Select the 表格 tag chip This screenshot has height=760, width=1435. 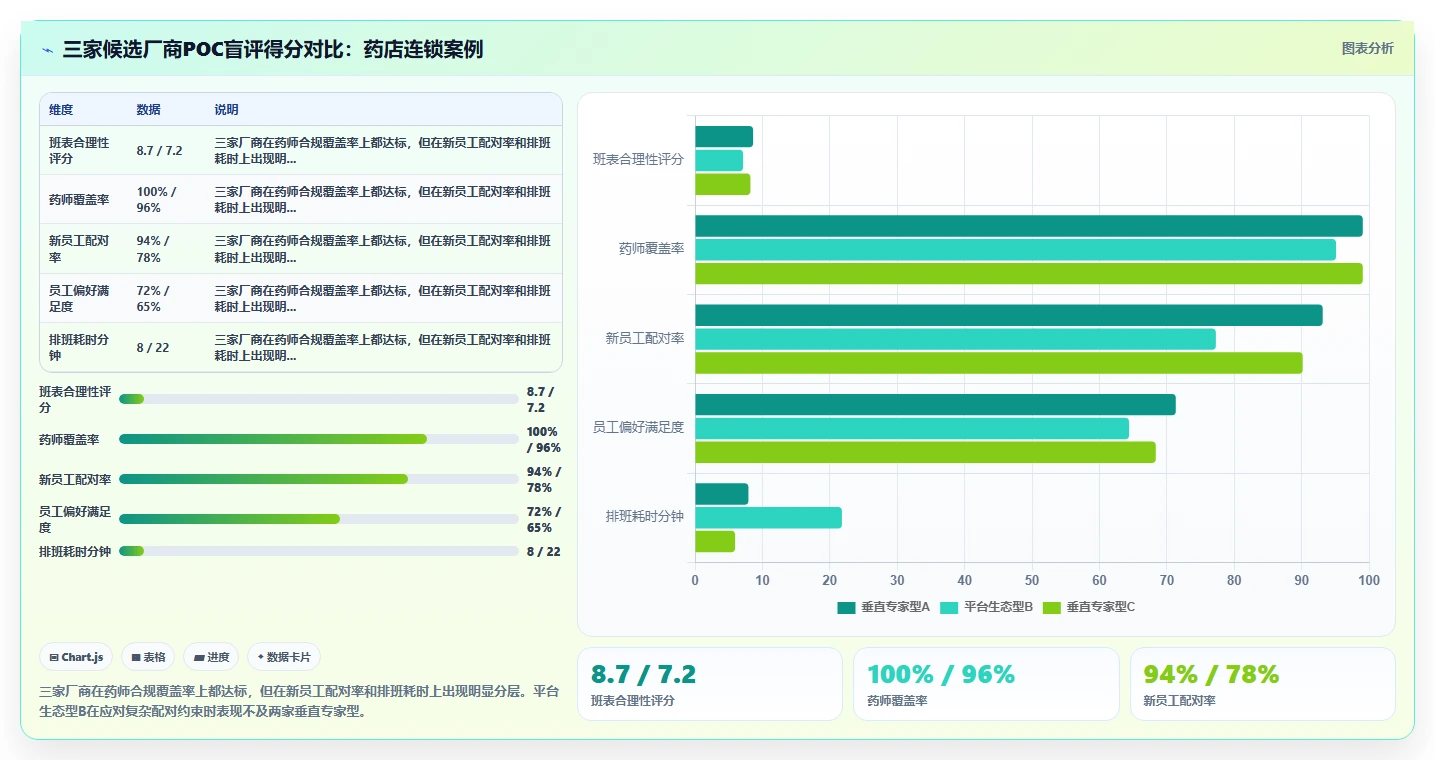click(x=148, y=657)
